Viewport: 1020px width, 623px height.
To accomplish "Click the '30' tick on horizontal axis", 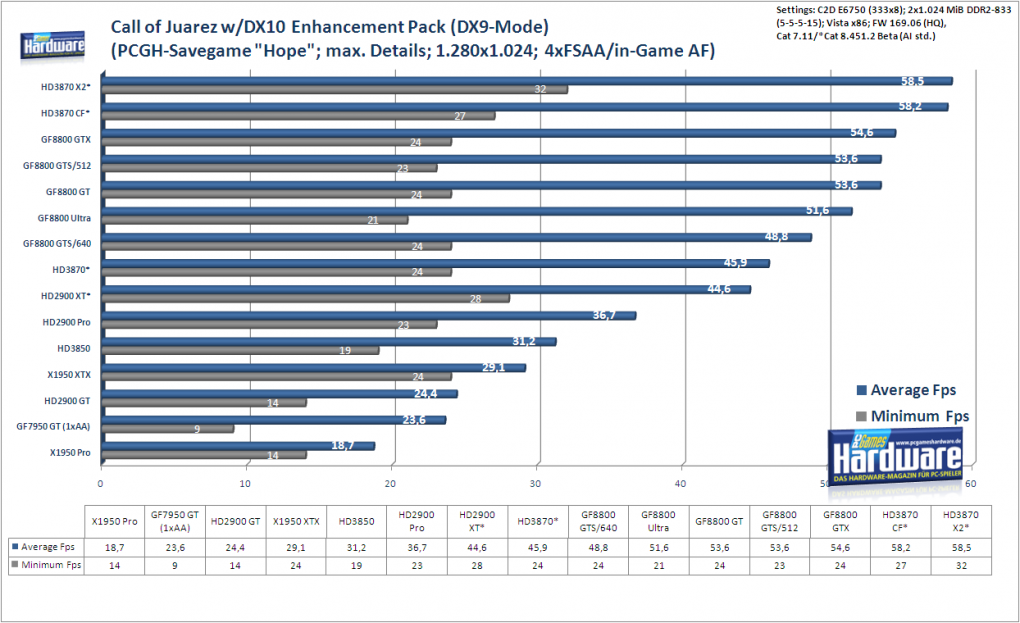I will tap(535, 483).
